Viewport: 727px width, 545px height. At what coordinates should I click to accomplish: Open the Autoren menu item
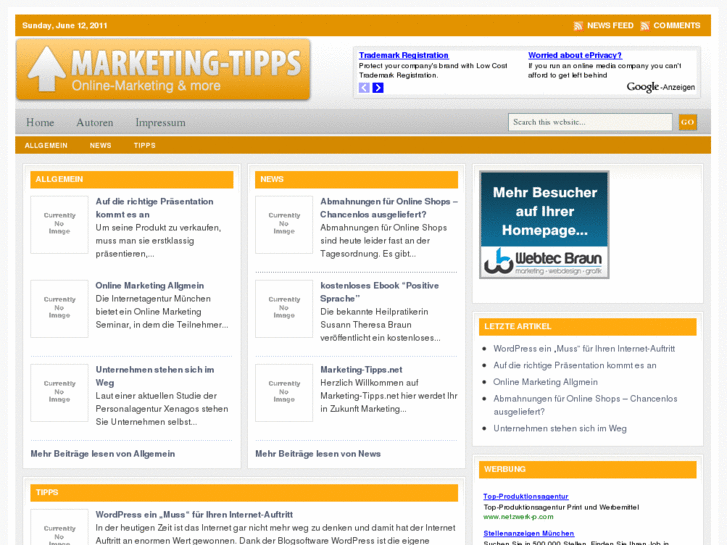(95, 122)
